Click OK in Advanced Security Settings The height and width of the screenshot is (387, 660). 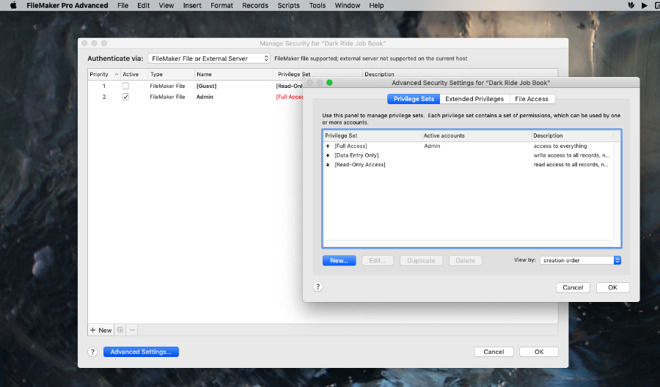pyautogui.click(x=612, y=287)
